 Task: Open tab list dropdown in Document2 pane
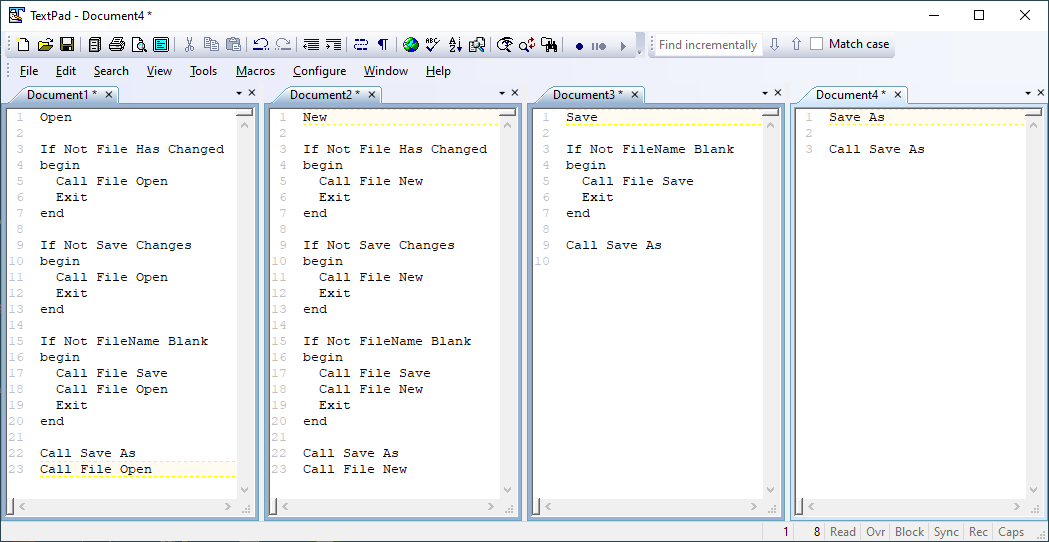(502, 94)
